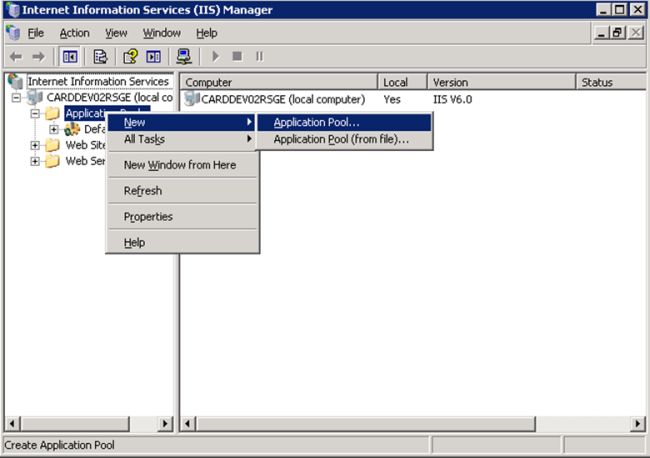650x458 pixels.
Task: Click the details pane horizontal scrollbar thumb
Action: click(x=366, y=424)
